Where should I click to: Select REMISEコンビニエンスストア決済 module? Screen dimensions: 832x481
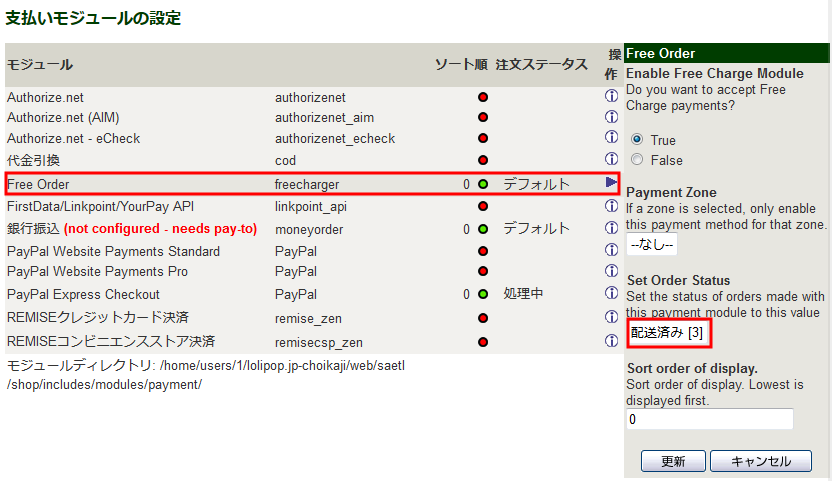pos(111,341)
